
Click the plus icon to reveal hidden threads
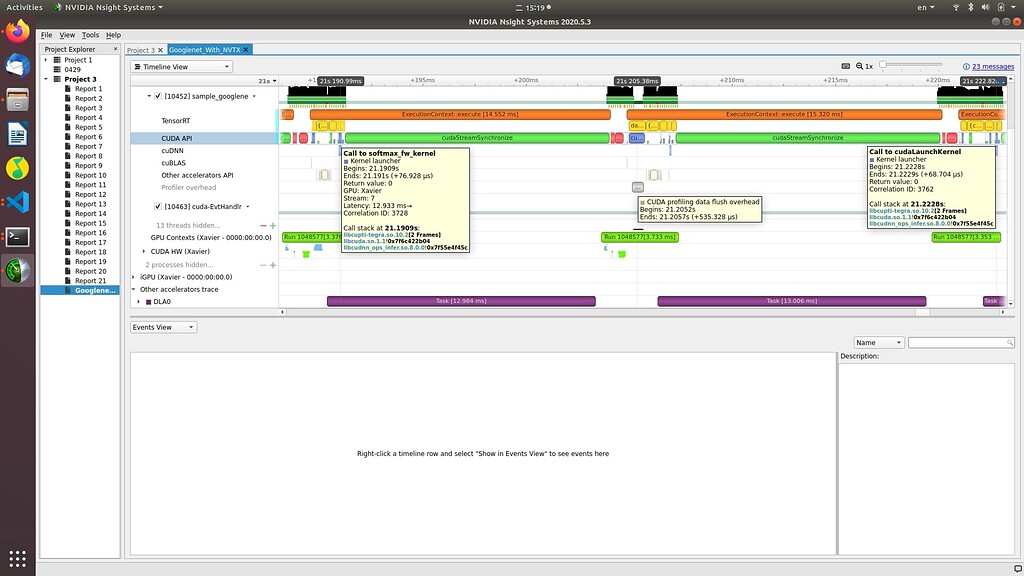273,225
